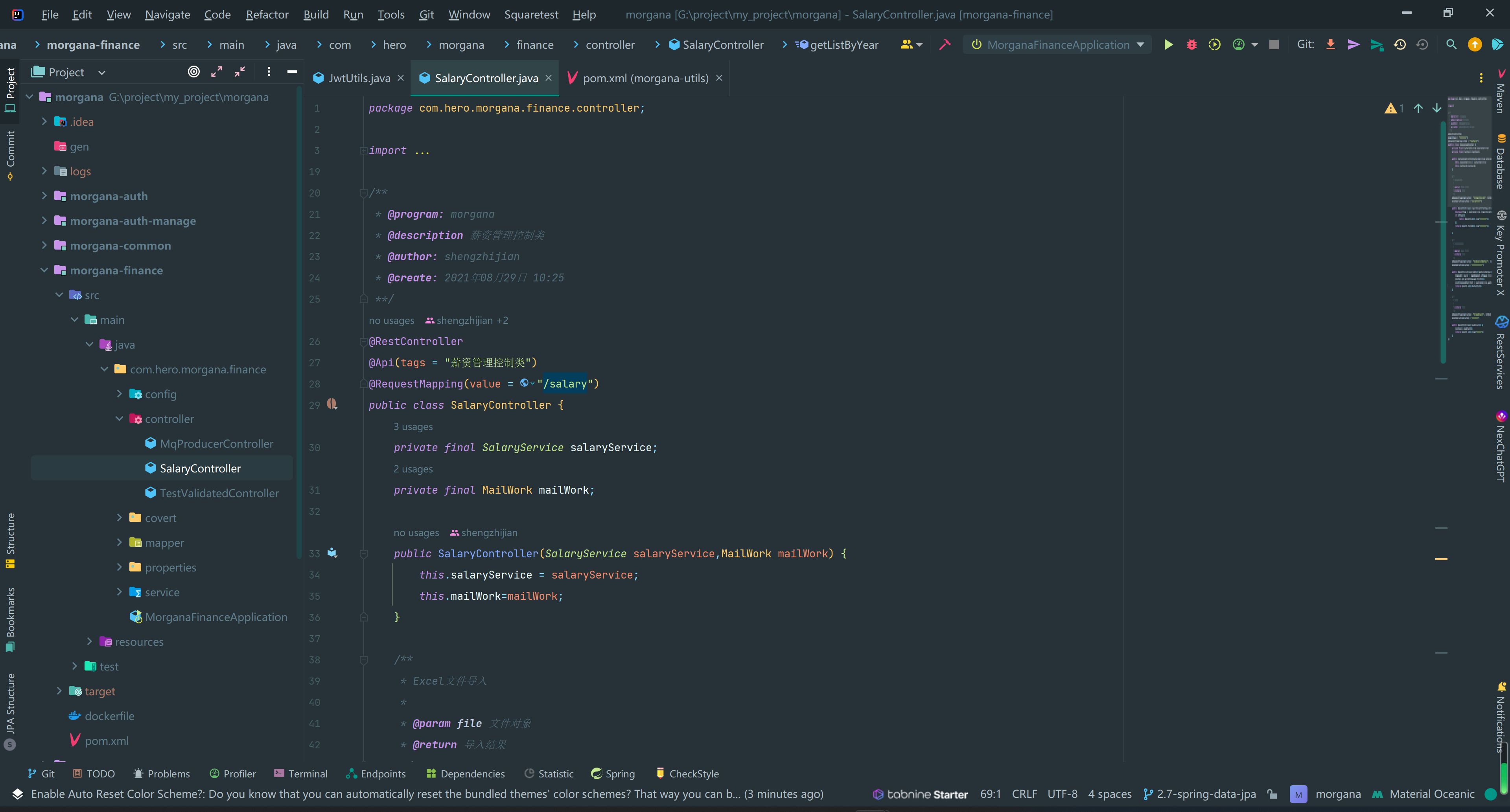Open the Project view selector dropdown
Image resolution: width=1510 pixels, height=812 pixels.
[68, 72]
